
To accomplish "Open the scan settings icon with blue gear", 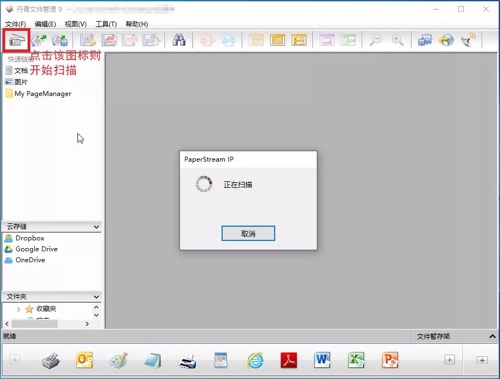I will (x=60, y=40).
